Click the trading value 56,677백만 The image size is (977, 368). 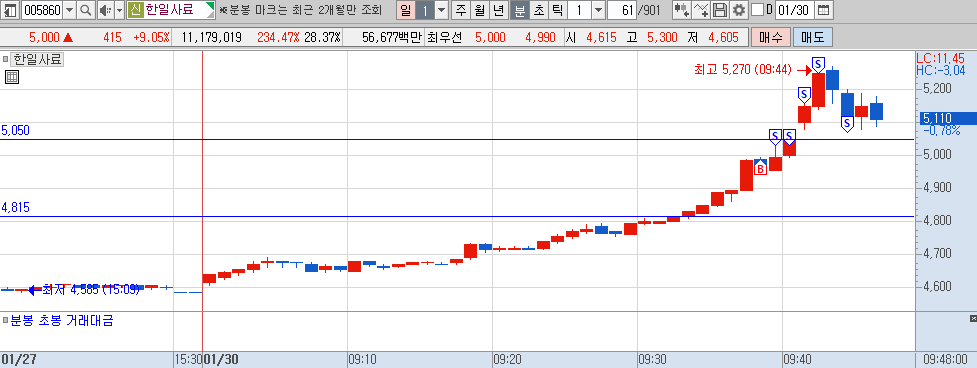click(392, 38)
